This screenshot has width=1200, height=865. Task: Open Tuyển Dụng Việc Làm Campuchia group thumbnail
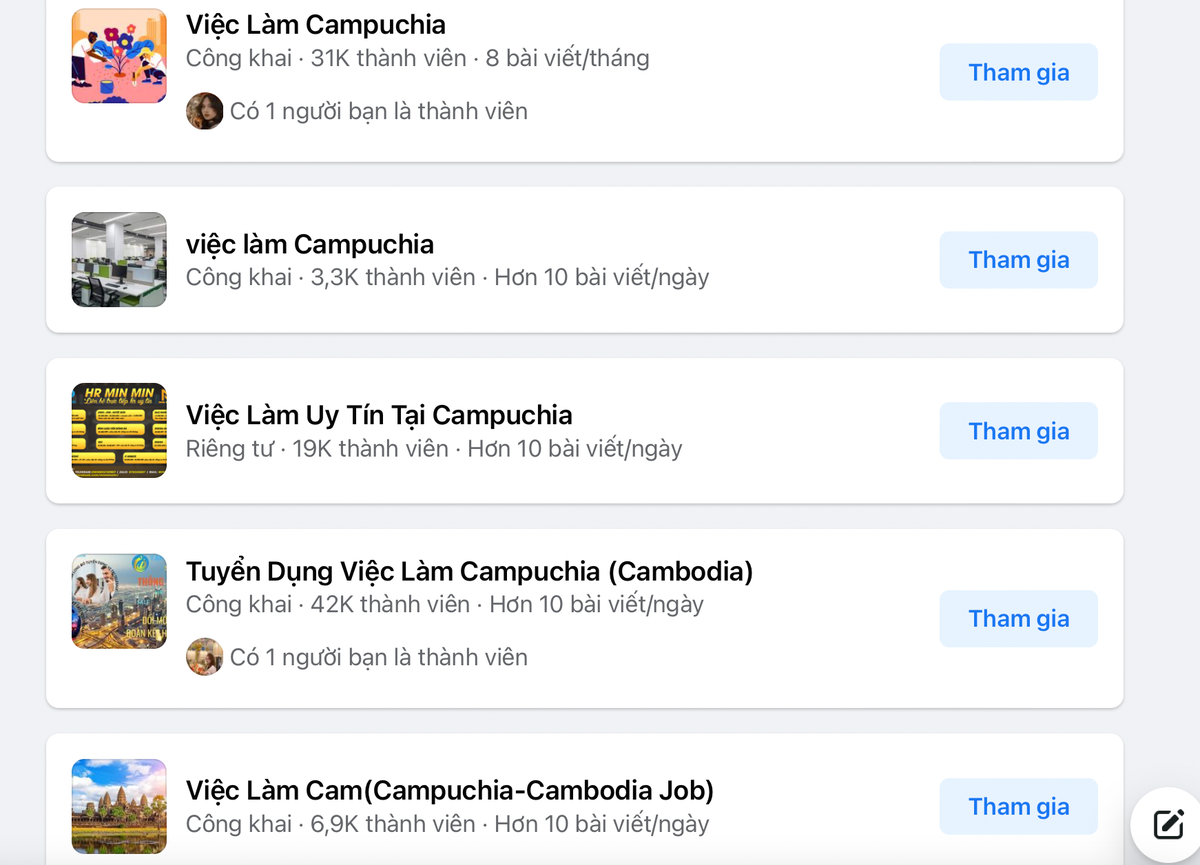(x=119, y=601)
